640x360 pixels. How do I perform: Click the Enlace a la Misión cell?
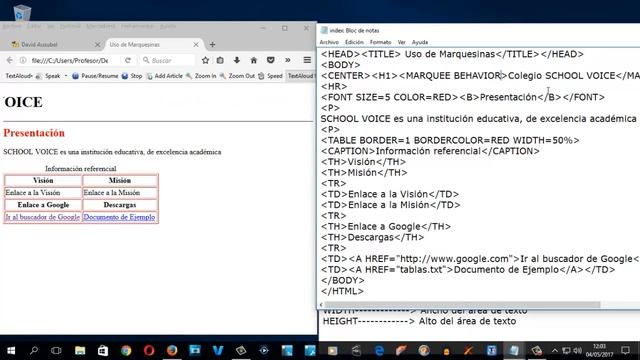click(120, 193)
